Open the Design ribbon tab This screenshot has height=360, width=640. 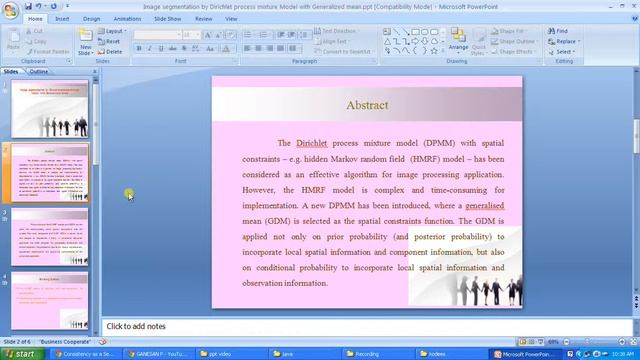(x=91, y=19)
